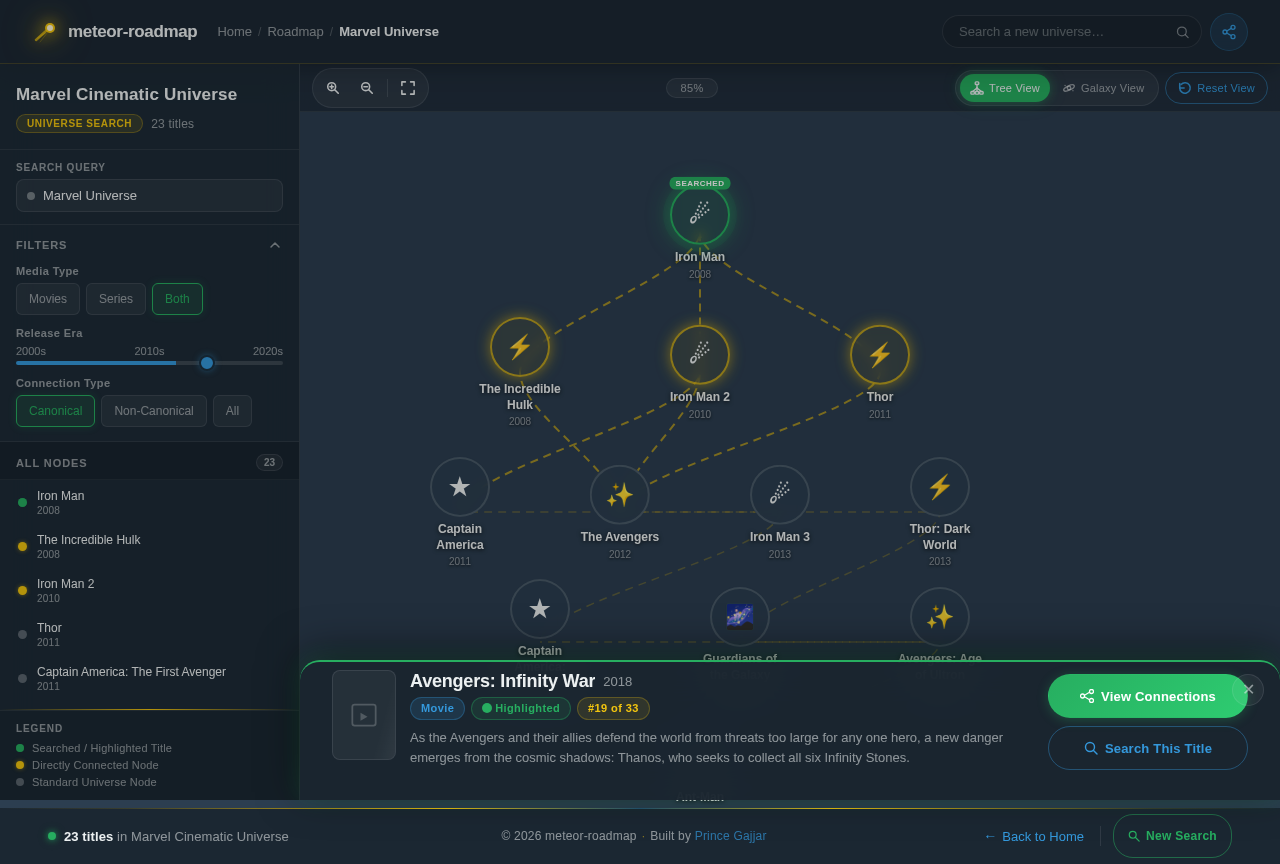Enable the Movies media type filter
Image resolution: width=1280 pixels, height=864 pixels.
tap(47, 298)
